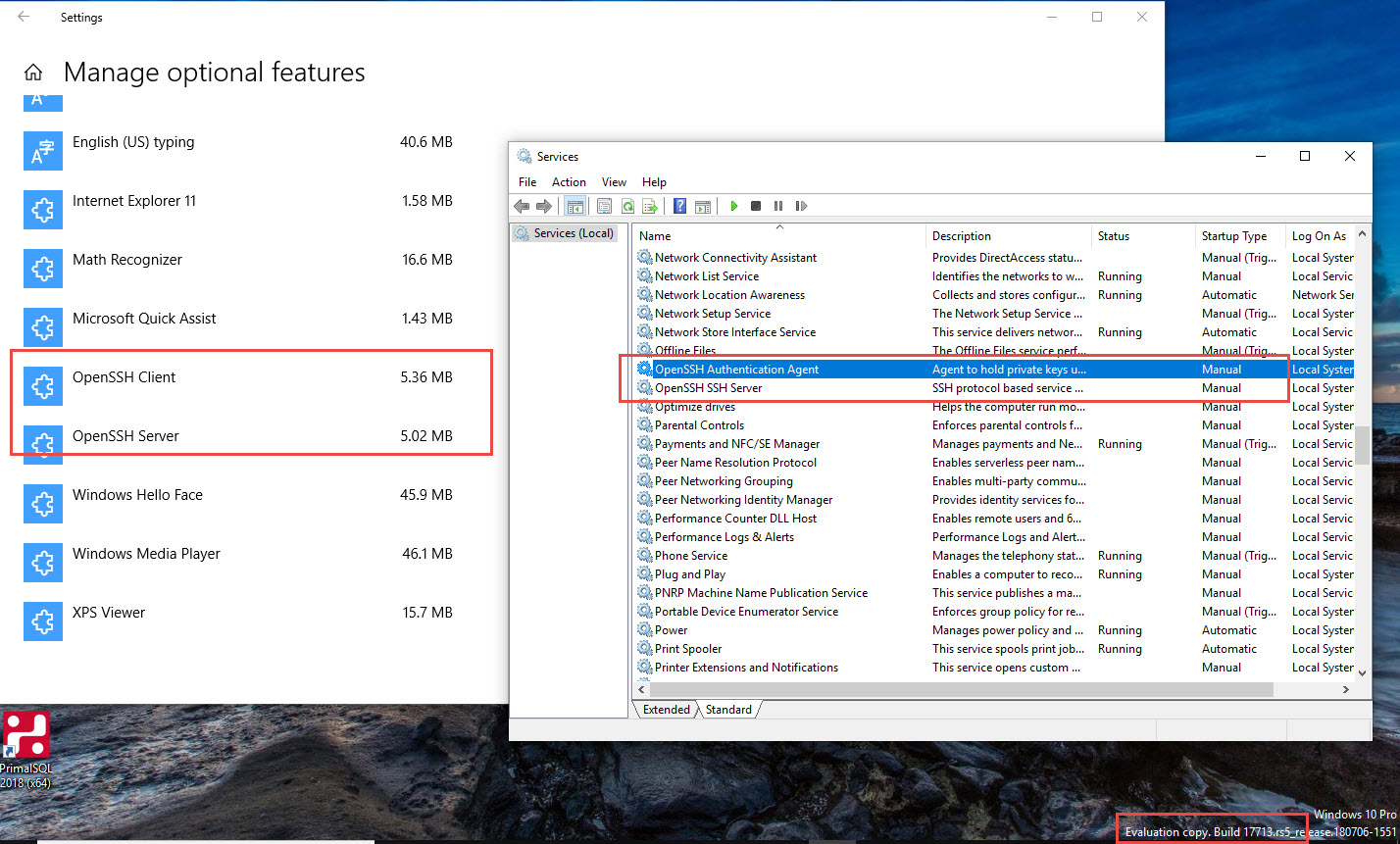Click the services list vertical scrollbar thumb
Viewport: 1400px width, 844px height.
click(1361, 443)
